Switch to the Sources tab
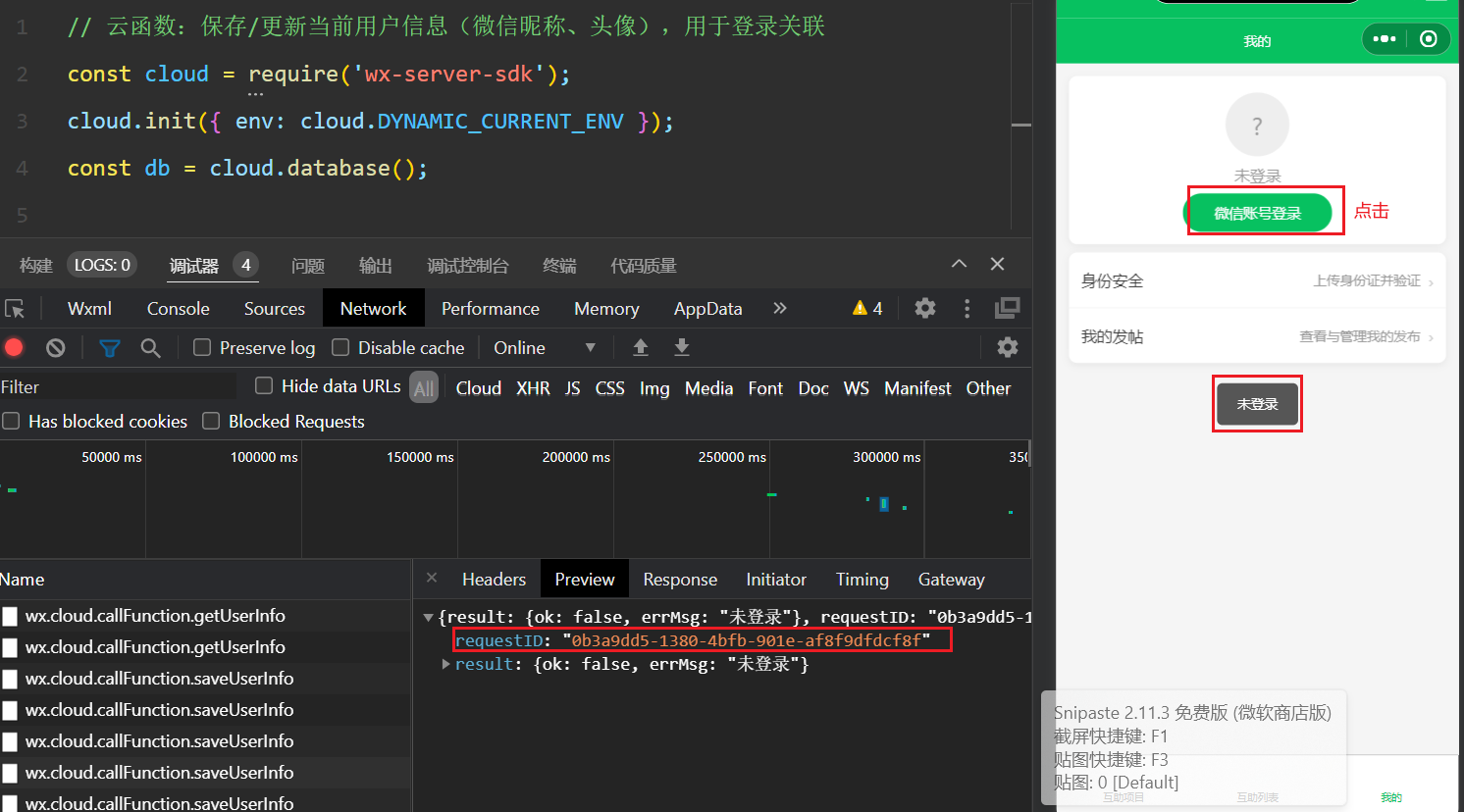Viewport: 1464px width, 812px height. [275, 308]
